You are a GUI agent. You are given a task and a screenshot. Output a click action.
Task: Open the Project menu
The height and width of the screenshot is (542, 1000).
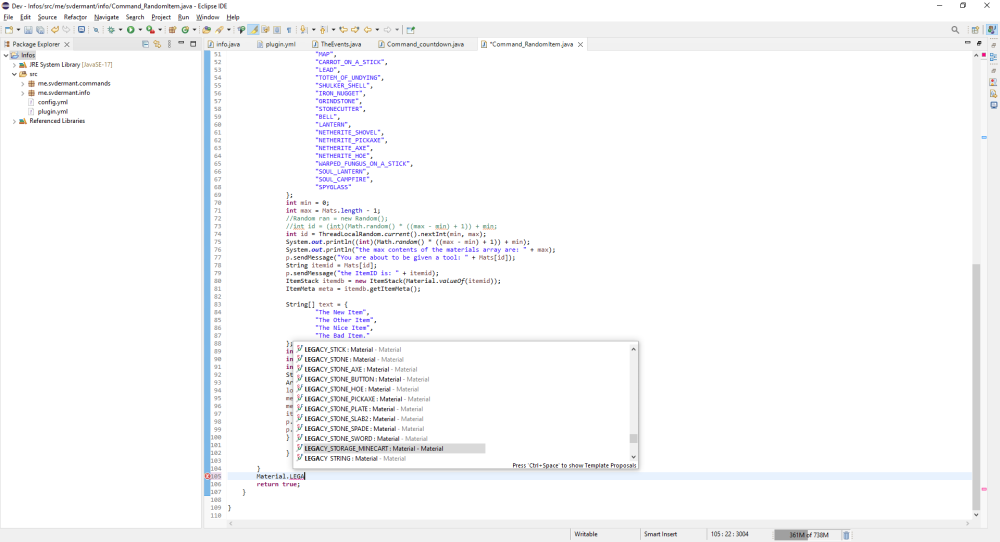[x=161, y=17]
